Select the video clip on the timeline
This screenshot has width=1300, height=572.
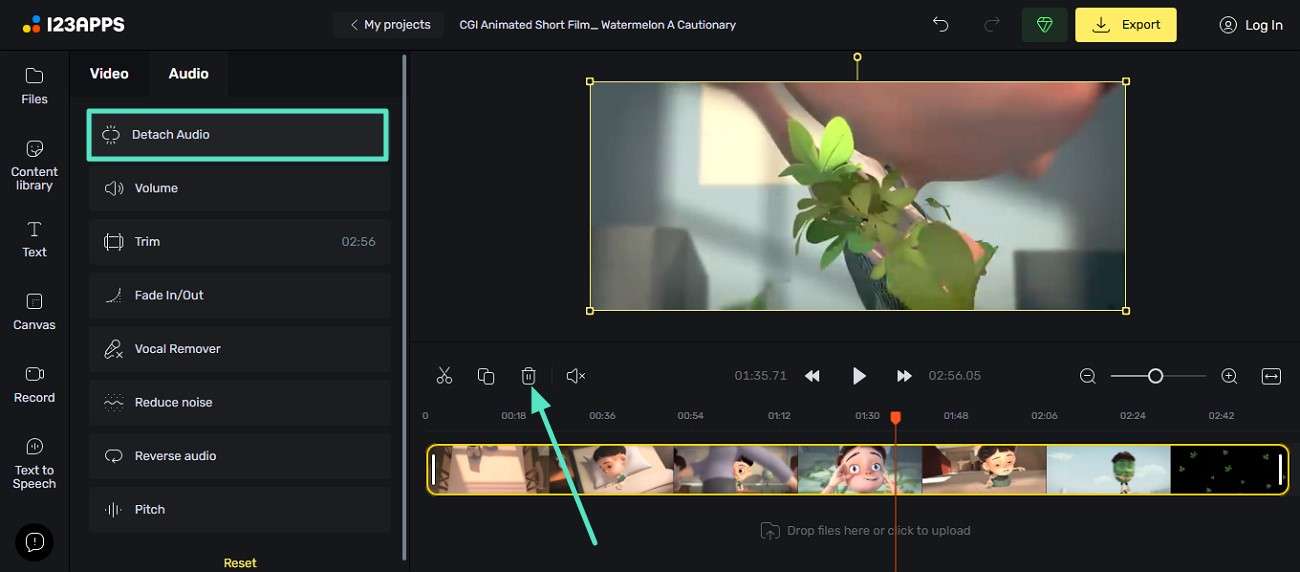pyautogui.click(x=857, y=470)
